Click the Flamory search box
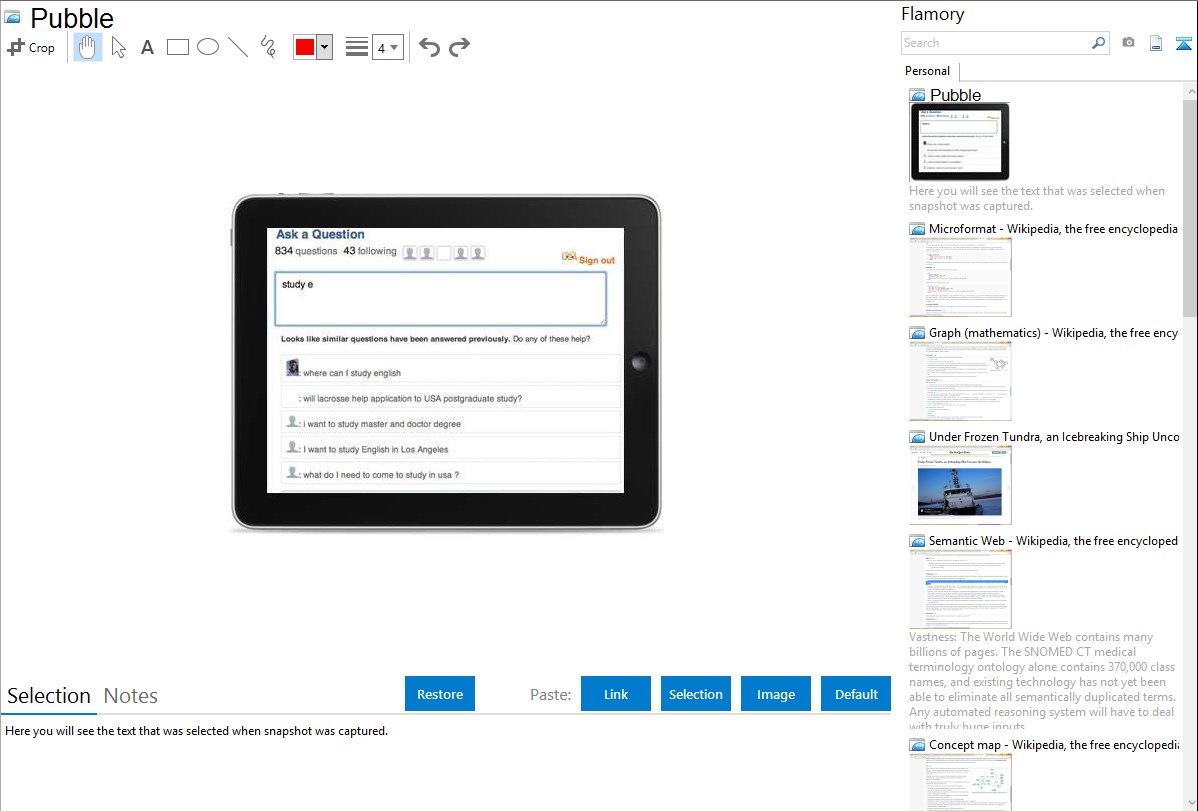Image resolution: width=1198 pixels, height=811 pixels. pos(996,43)
